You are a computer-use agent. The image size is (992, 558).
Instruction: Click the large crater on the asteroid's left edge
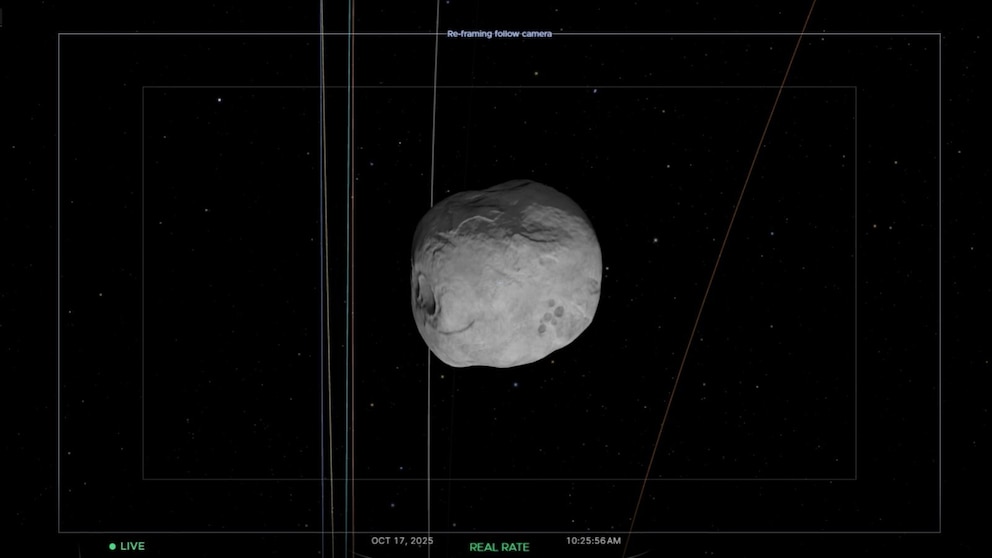(429, 298)
